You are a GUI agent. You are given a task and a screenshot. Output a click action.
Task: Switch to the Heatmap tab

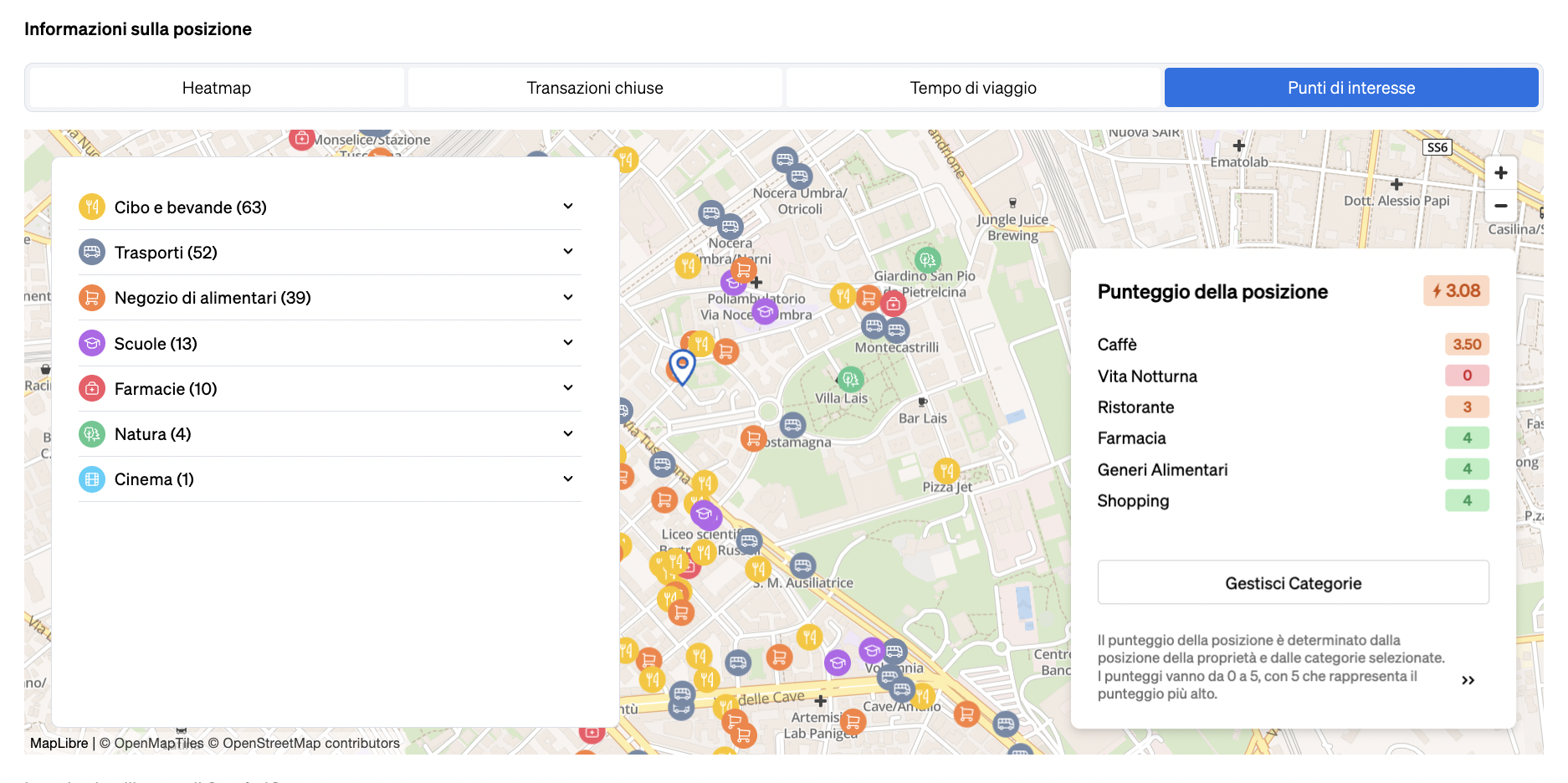[x=217, y=88]
